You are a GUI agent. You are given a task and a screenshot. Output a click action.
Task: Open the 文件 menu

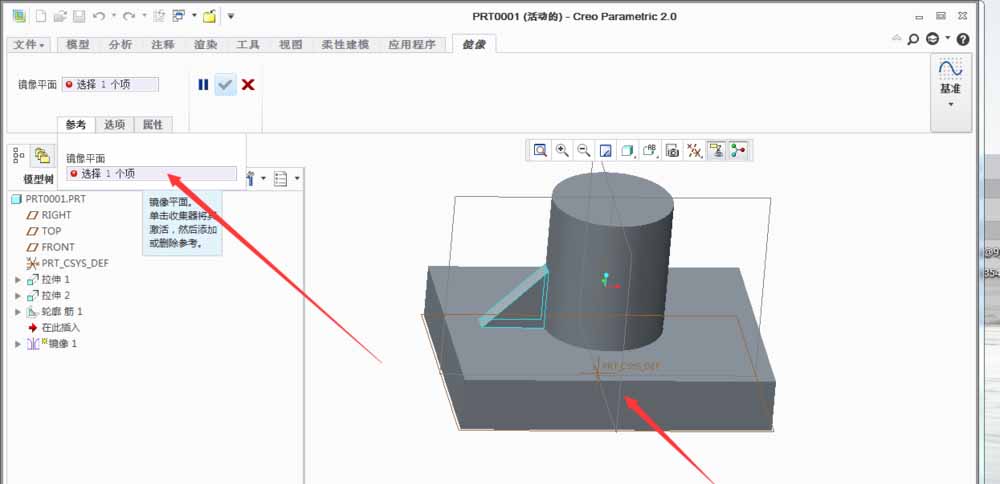click(x=29, y=45)
